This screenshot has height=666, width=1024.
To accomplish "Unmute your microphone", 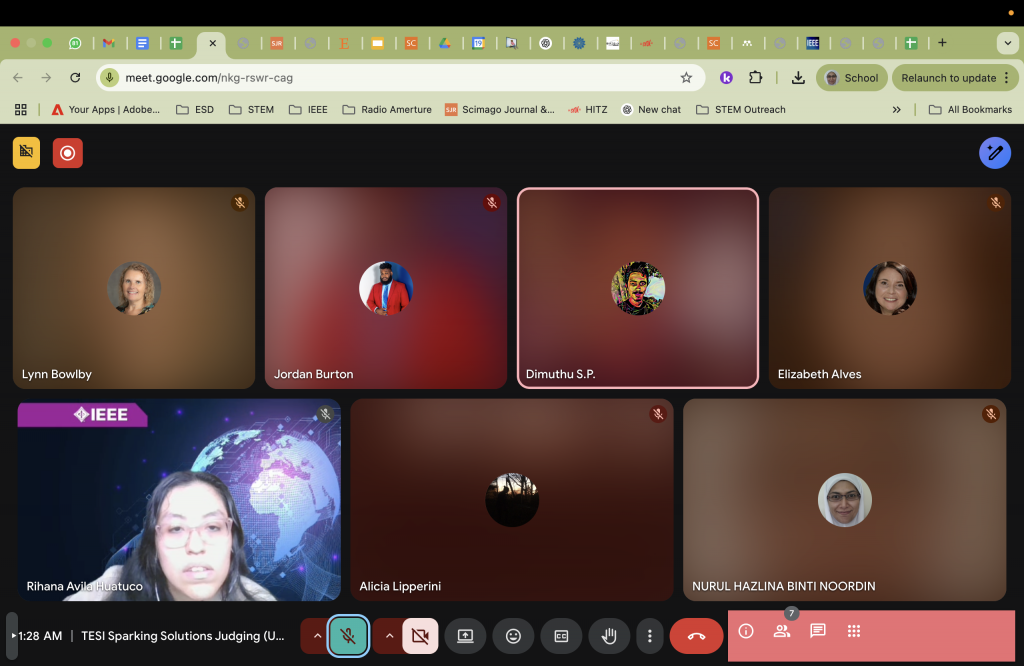I will [x=348, y=636].
